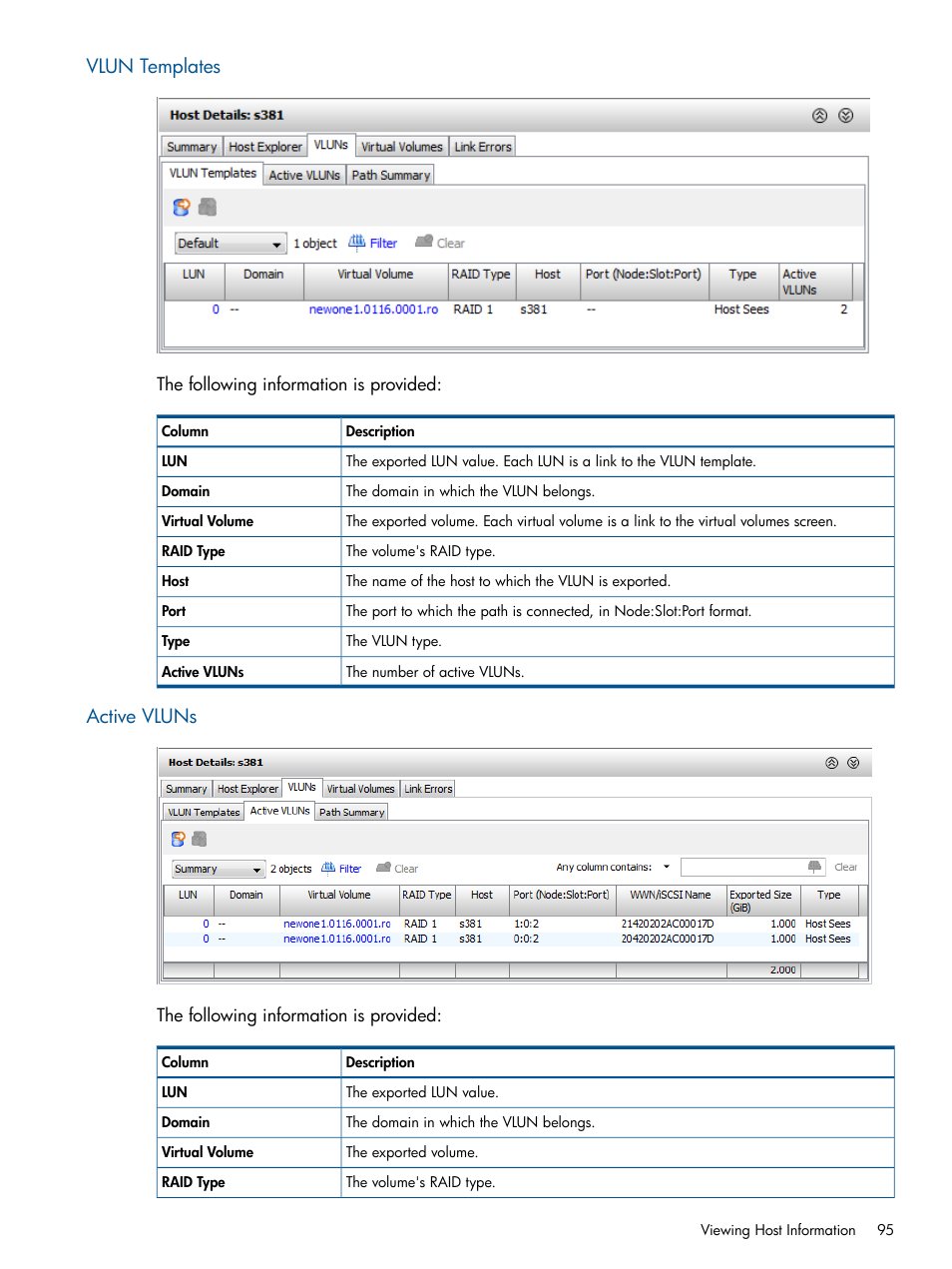Click WWN value 21420202AC00017D

(668, 925)
